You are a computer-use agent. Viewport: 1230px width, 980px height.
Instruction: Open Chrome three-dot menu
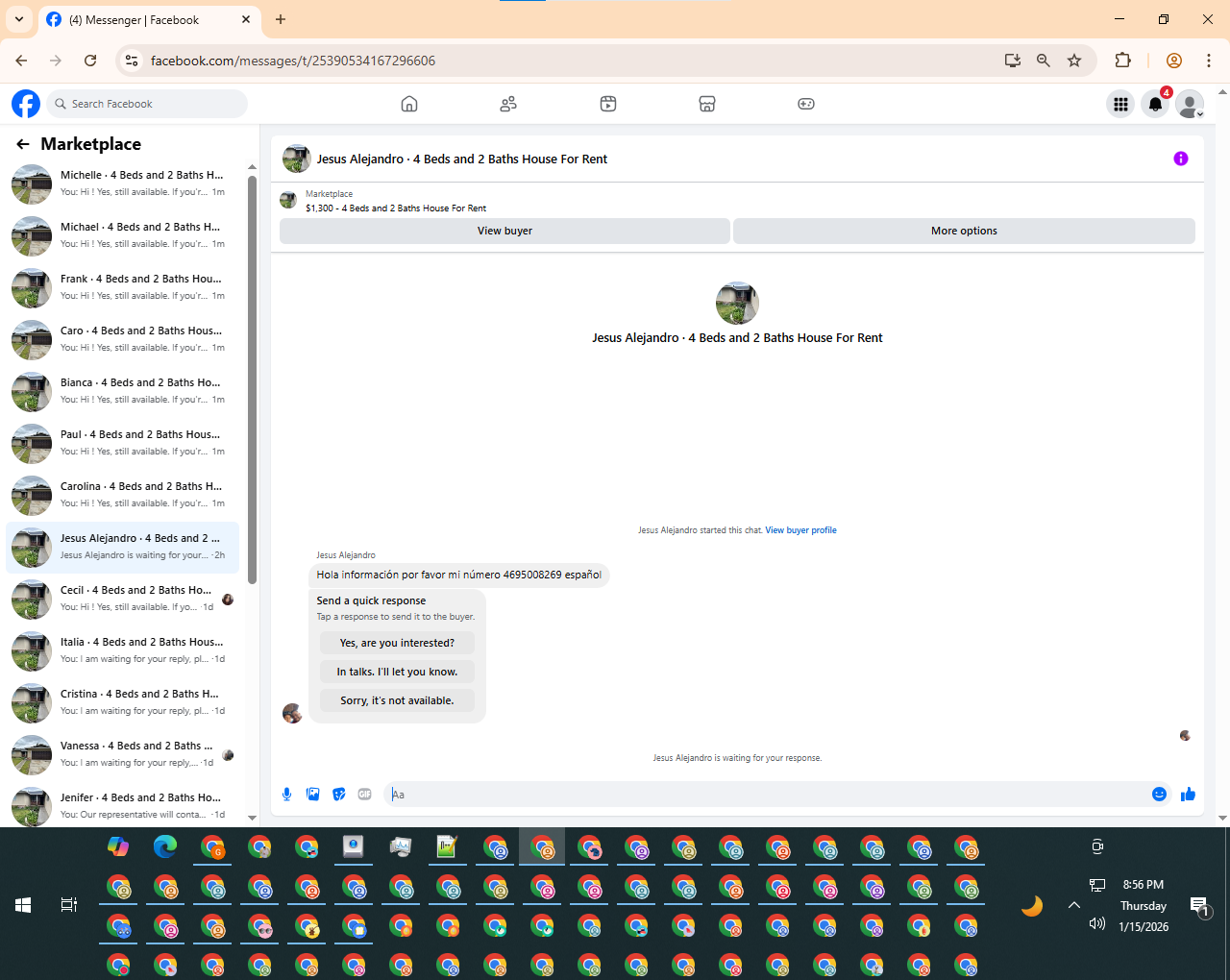tap(1209, 61)
